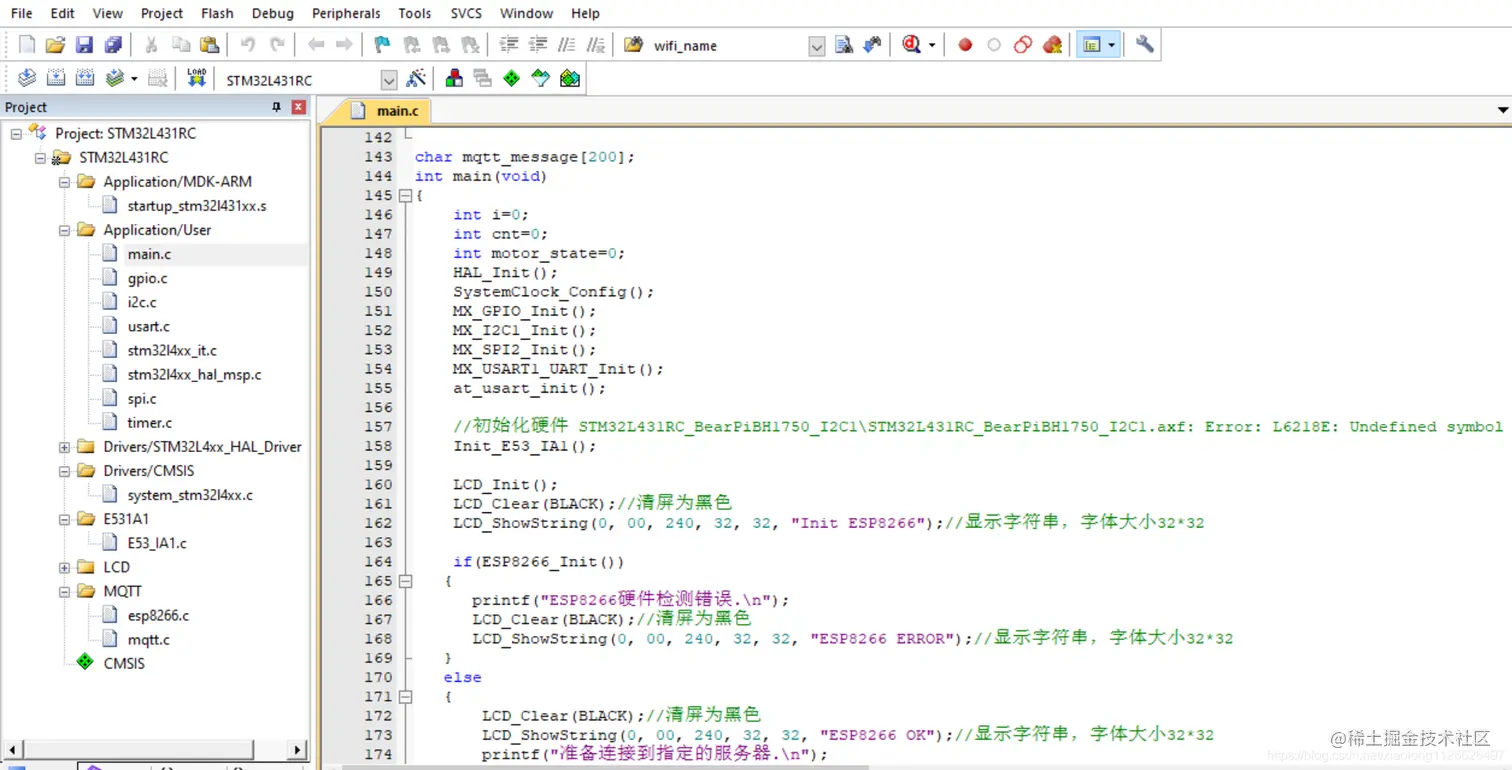Open the Project menu
The image size is (1512, 770).
(162, 13)
